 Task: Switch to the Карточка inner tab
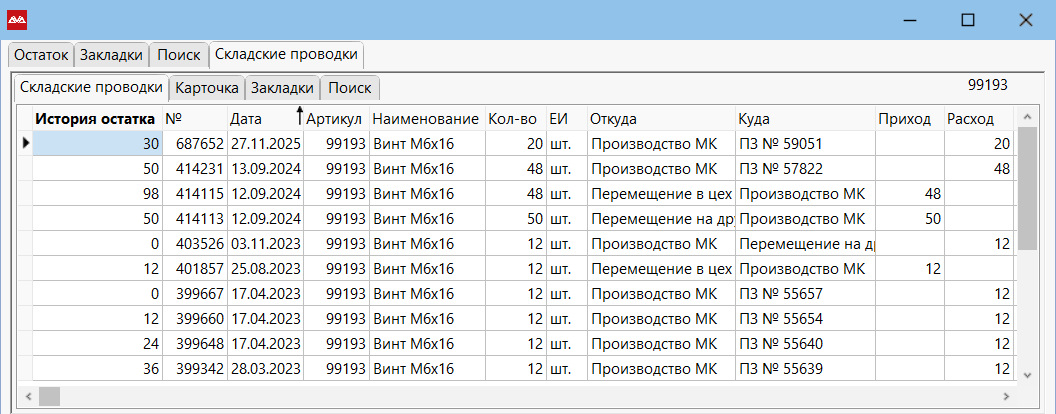click(x=207, y=88)
